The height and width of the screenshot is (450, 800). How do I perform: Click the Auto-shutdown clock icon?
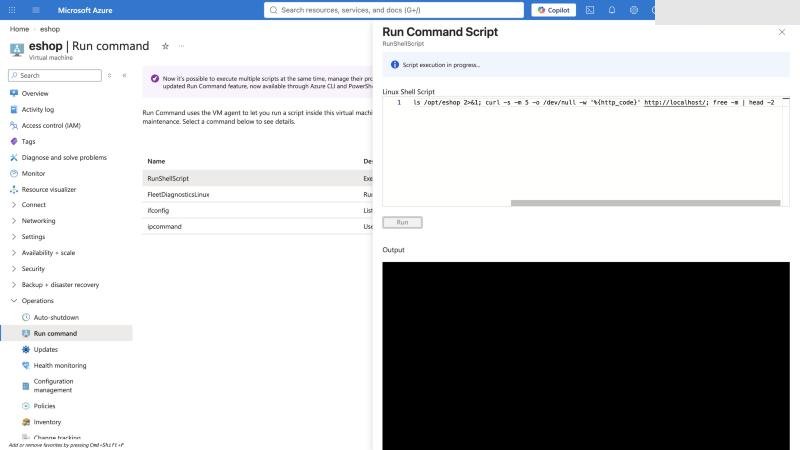(26, 317)
